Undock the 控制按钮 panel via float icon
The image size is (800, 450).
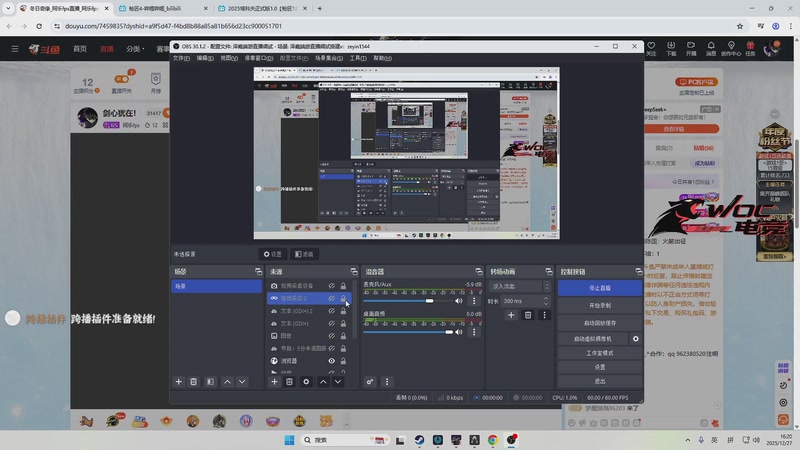pos(639,271)
